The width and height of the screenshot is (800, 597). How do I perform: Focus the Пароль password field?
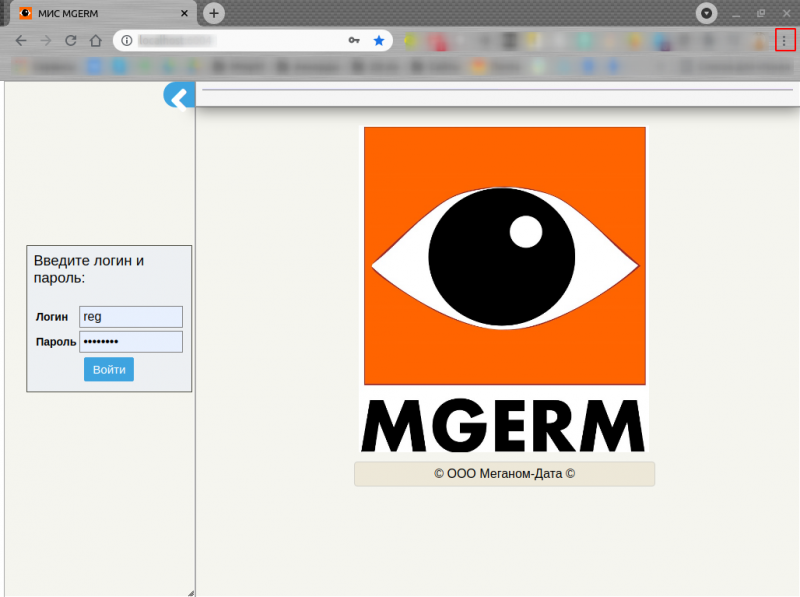click(131, 342)
